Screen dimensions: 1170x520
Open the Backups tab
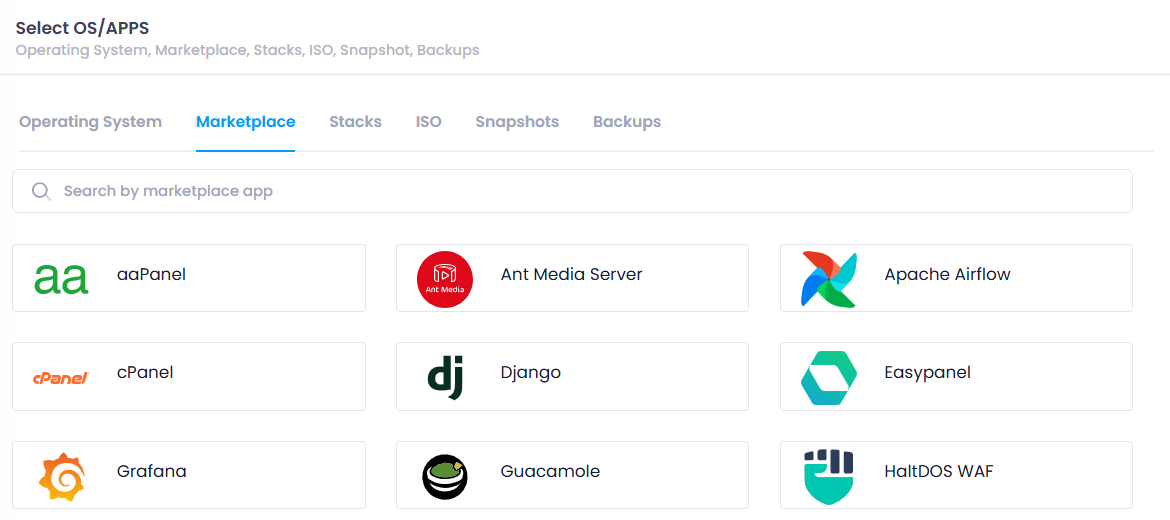click(627, 122)
